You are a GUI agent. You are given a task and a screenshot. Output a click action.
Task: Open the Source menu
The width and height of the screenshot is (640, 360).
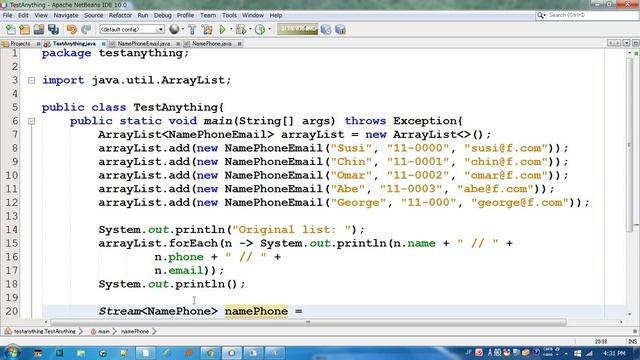tap(93, 15)
